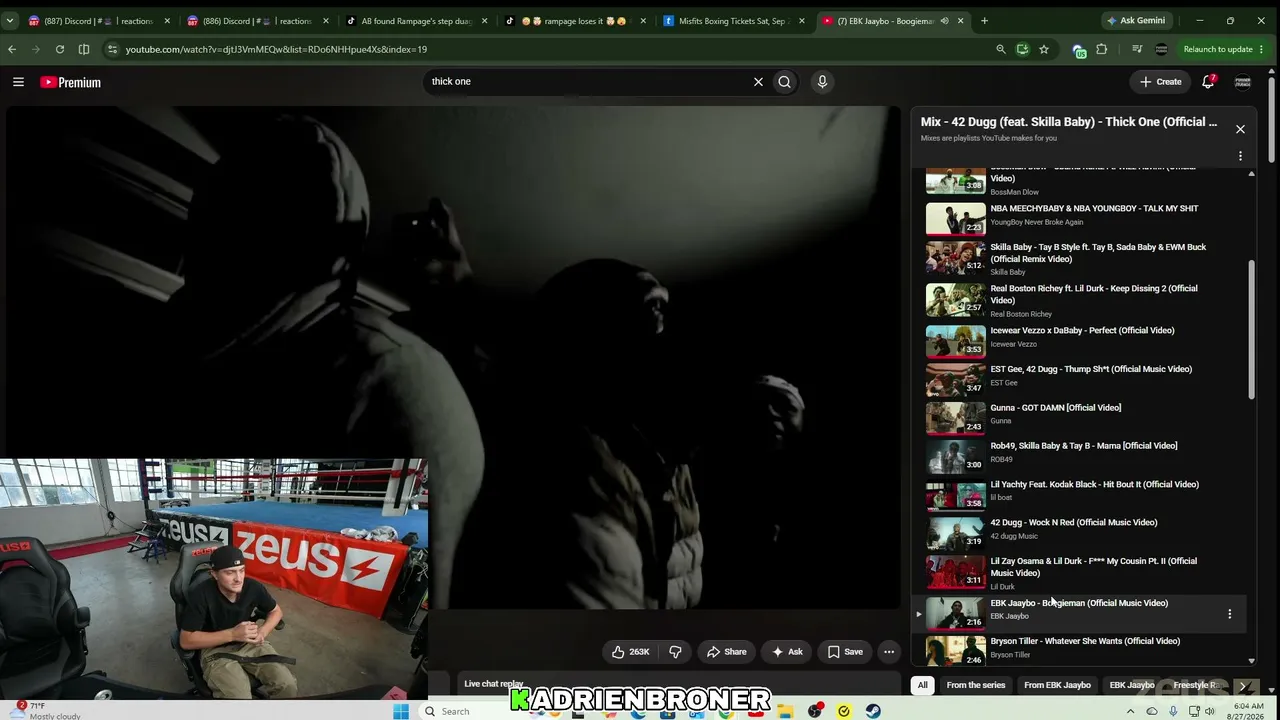Image resolution: width=1280 pixels, height=720 pixels.
Task: Bookmark this page with the star
Action: [x=1044, y=49]
